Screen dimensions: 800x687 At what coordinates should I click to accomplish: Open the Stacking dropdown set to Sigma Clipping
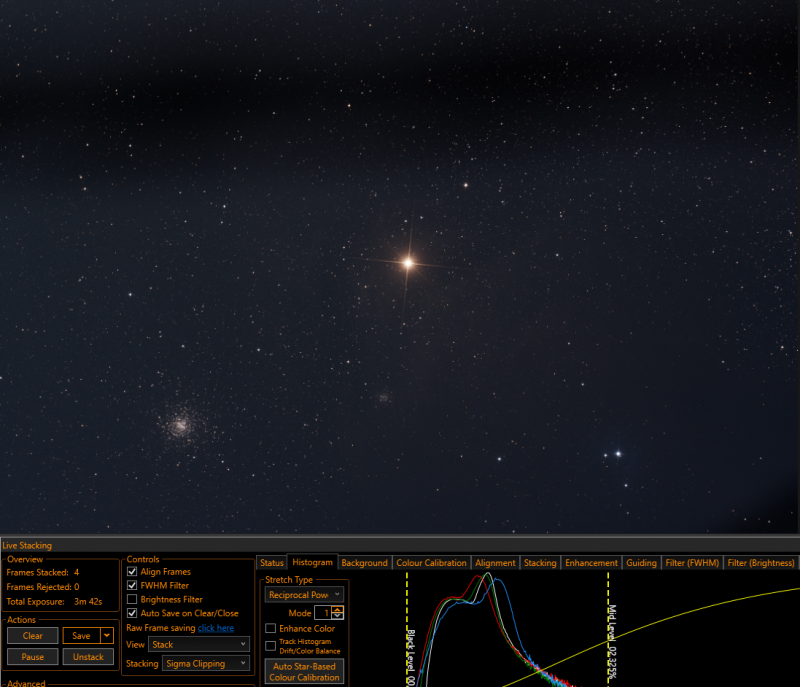coord(206,663)
